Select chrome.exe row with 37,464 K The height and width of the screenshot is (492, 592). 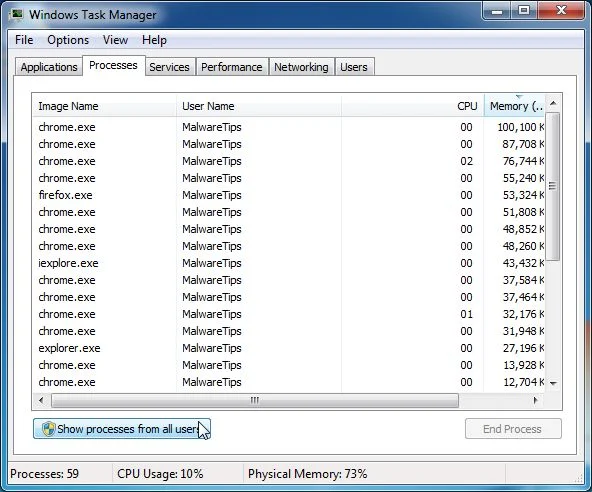[288, 297]
